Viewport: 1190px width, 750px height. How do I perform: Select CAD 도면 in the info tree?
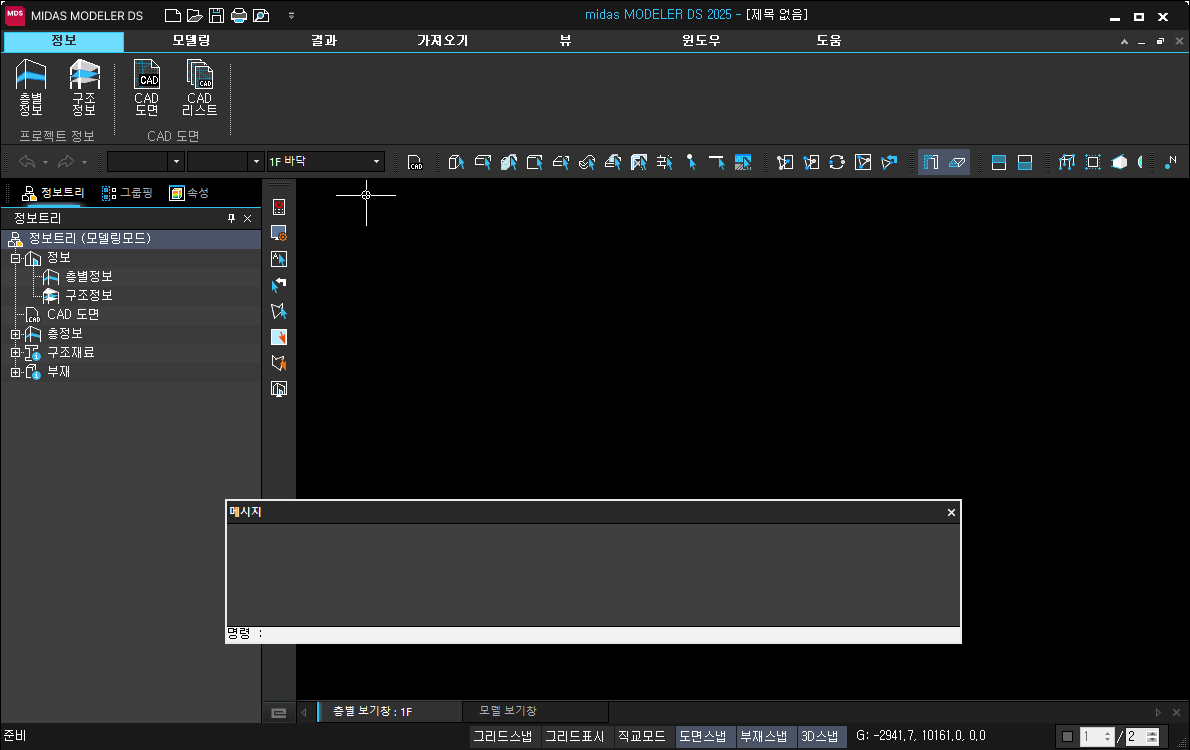tap(73, 314)
